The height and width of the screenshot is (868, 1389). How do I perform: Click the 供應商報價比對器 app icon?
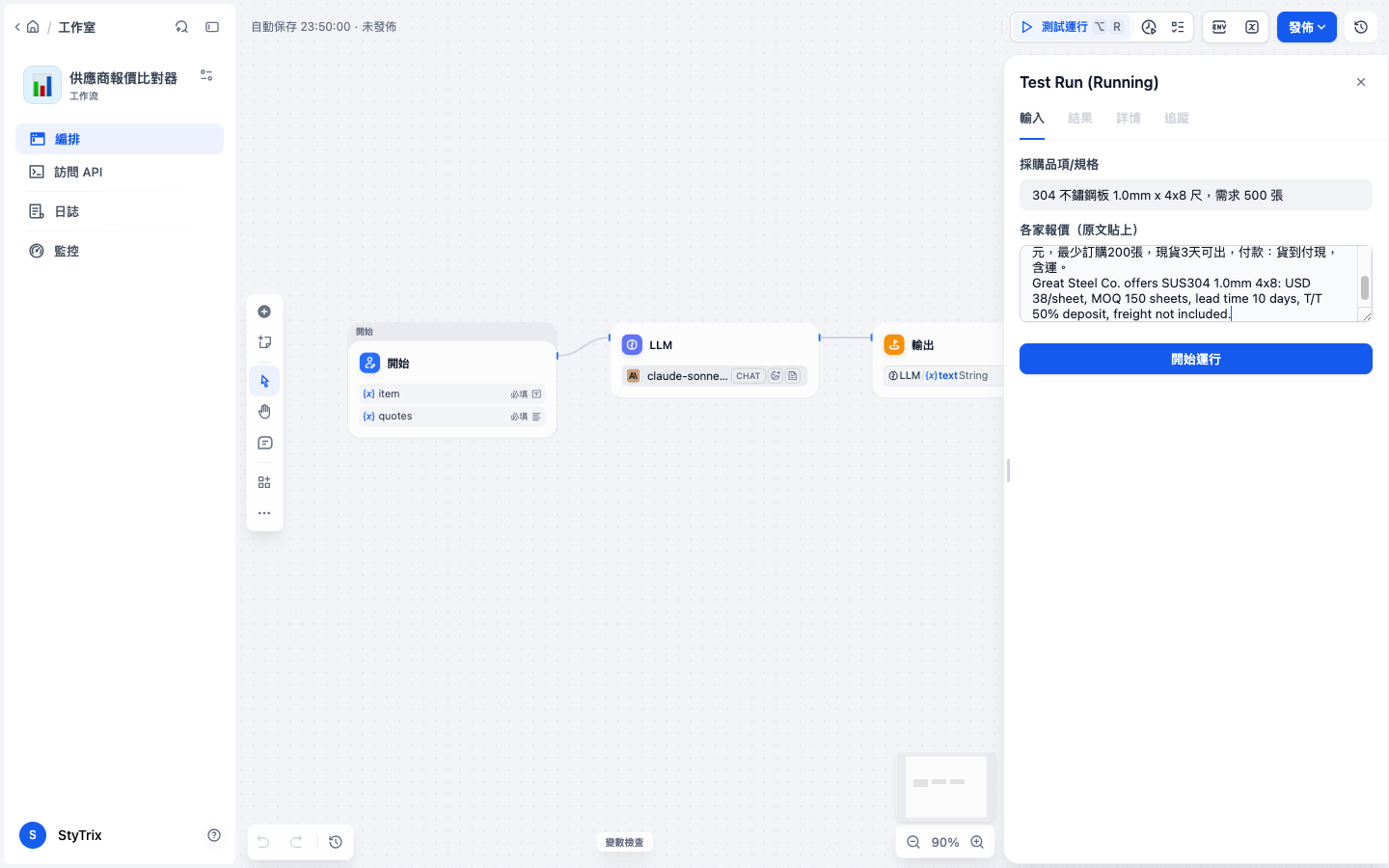pos(42,85)
